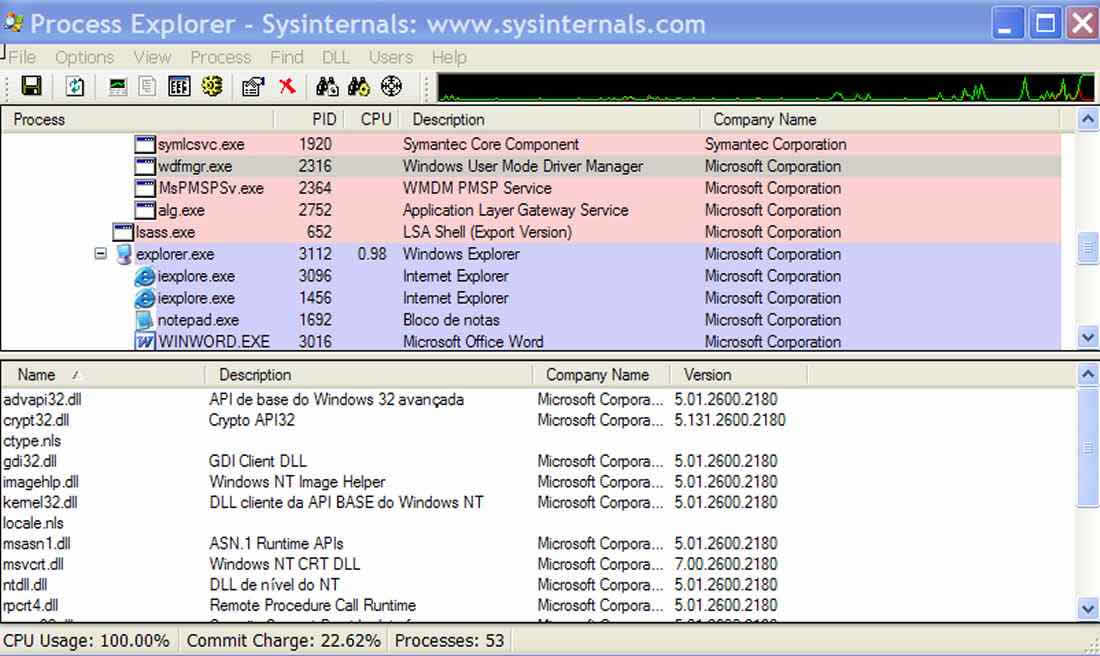The height and width of the screenshot is (656, 1100).
Task: Click the Save toolbar icon
Action: [x=31, y=86]
